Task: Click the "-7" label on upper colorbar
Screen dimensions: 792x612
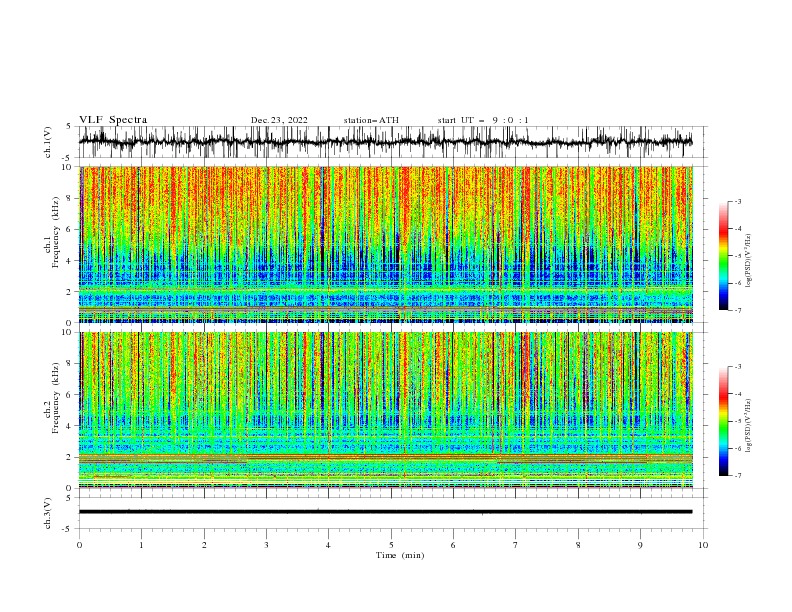Action: pyautogui.click(x=738, y=311)
